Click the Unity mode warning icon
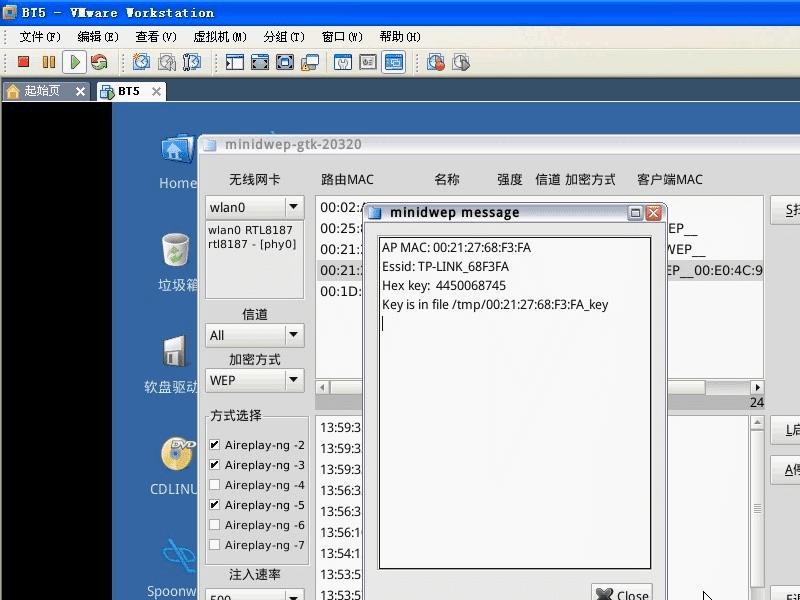Viewport: 800px width, 600px height. (x=310, y=62)
